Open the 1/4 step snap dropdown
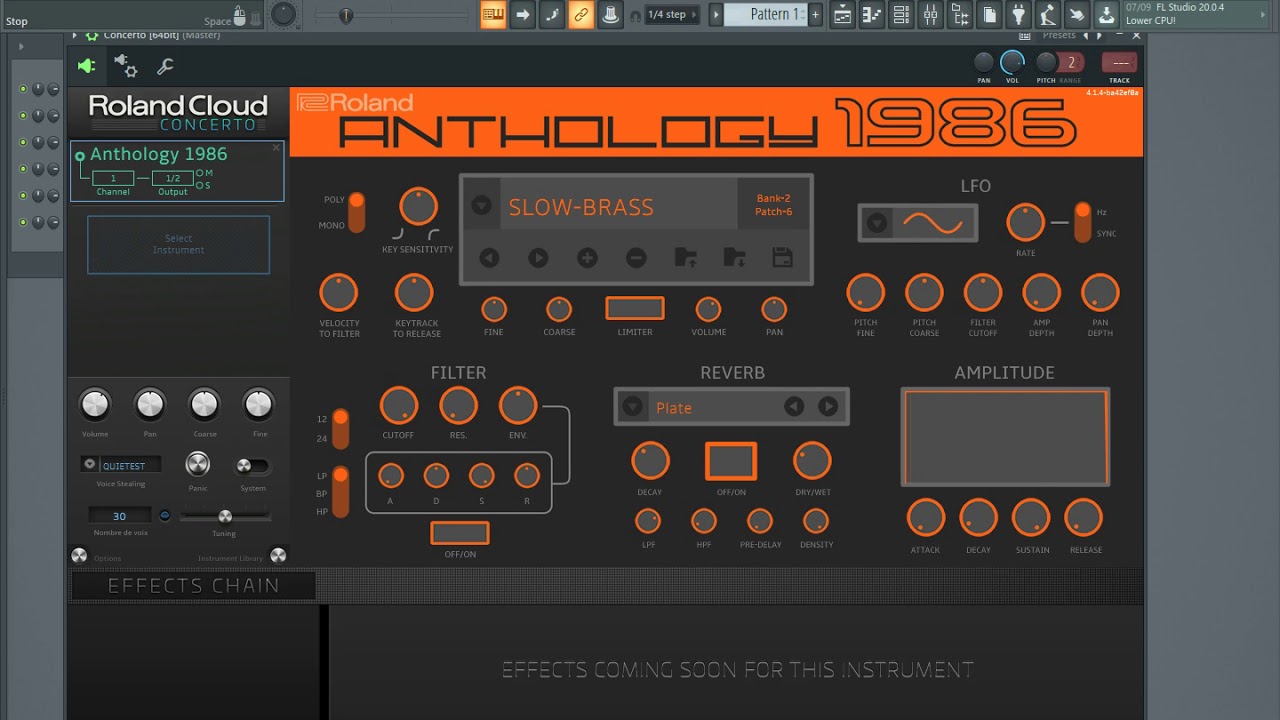1280x720 pixels. [x=673, y=14]
